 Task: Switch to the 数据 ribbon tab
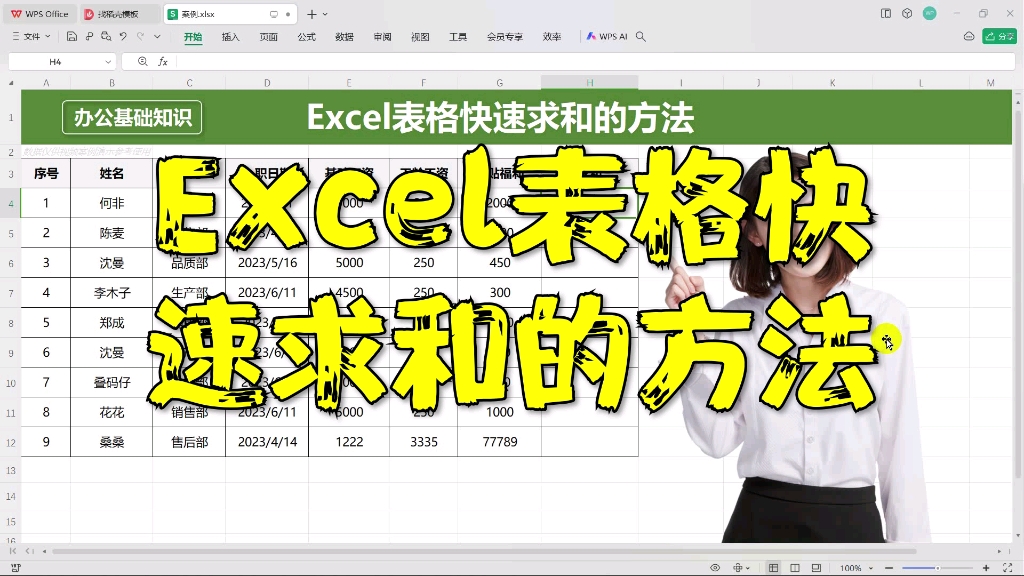tap(343, 36)
